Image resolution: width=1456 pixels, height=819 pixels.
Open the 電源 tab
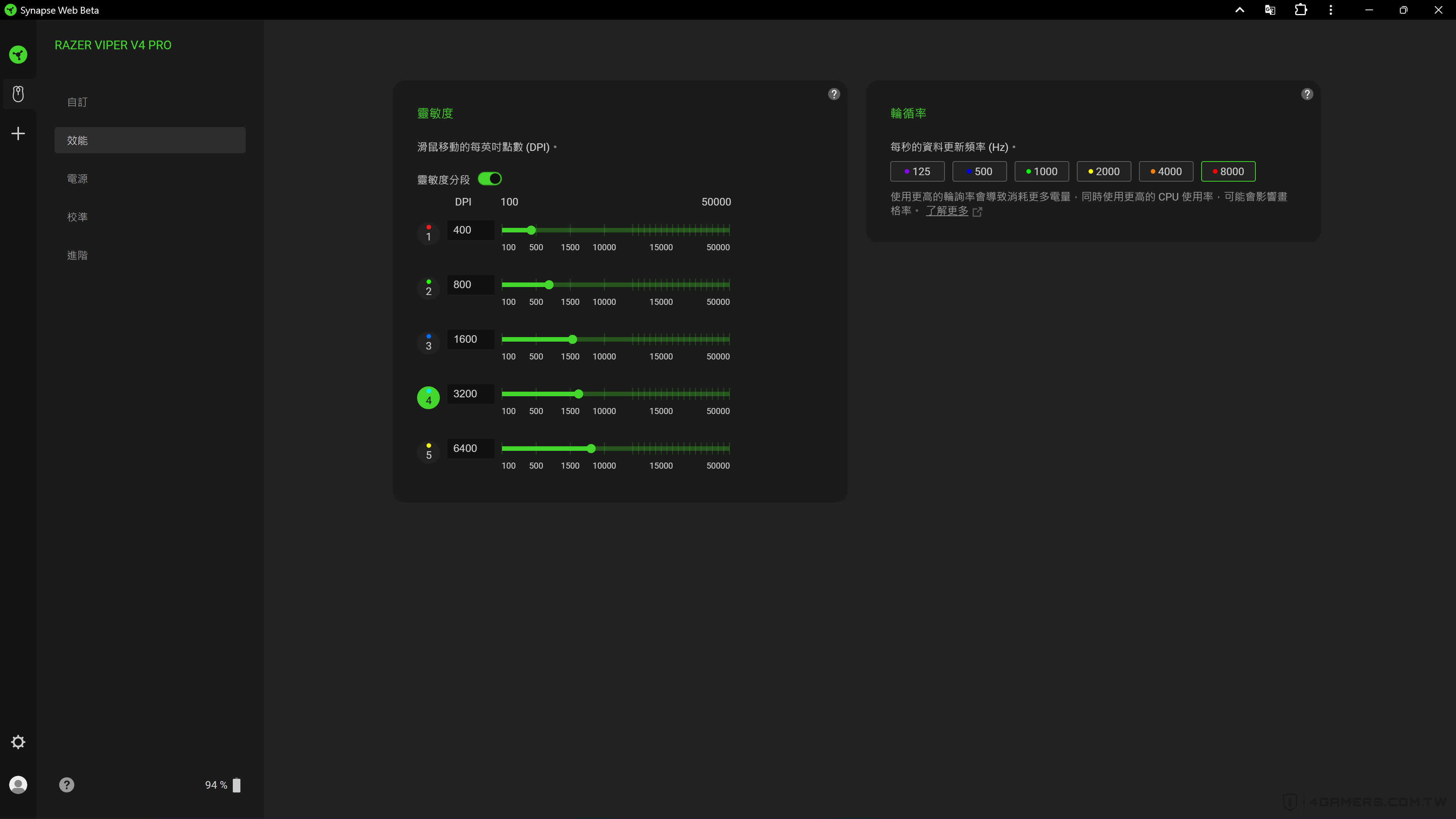(150, 179)
